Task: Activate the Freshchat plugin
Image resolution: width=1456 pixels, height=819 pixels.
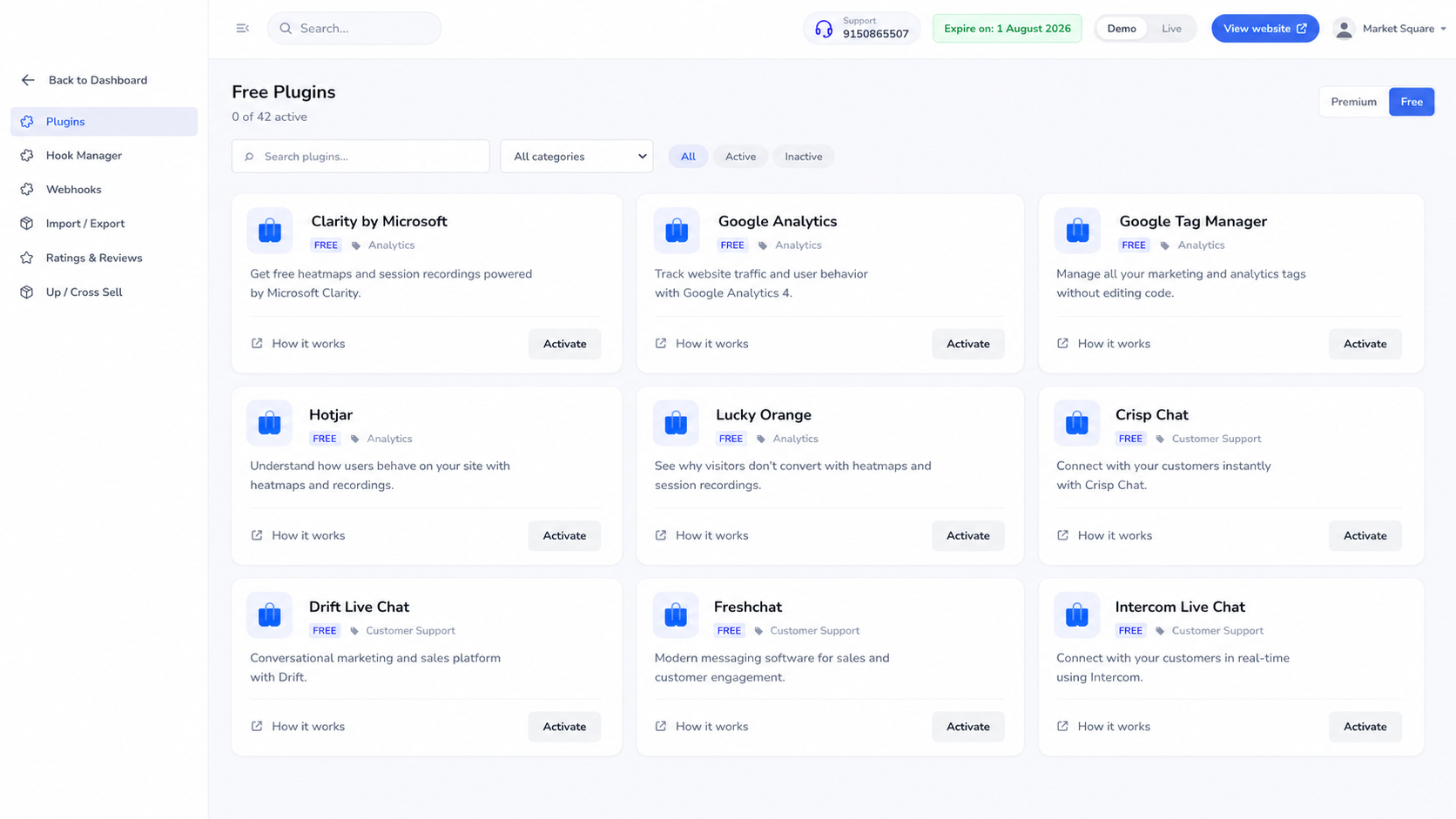Action: pyautogui.click(x=968, y=727)
